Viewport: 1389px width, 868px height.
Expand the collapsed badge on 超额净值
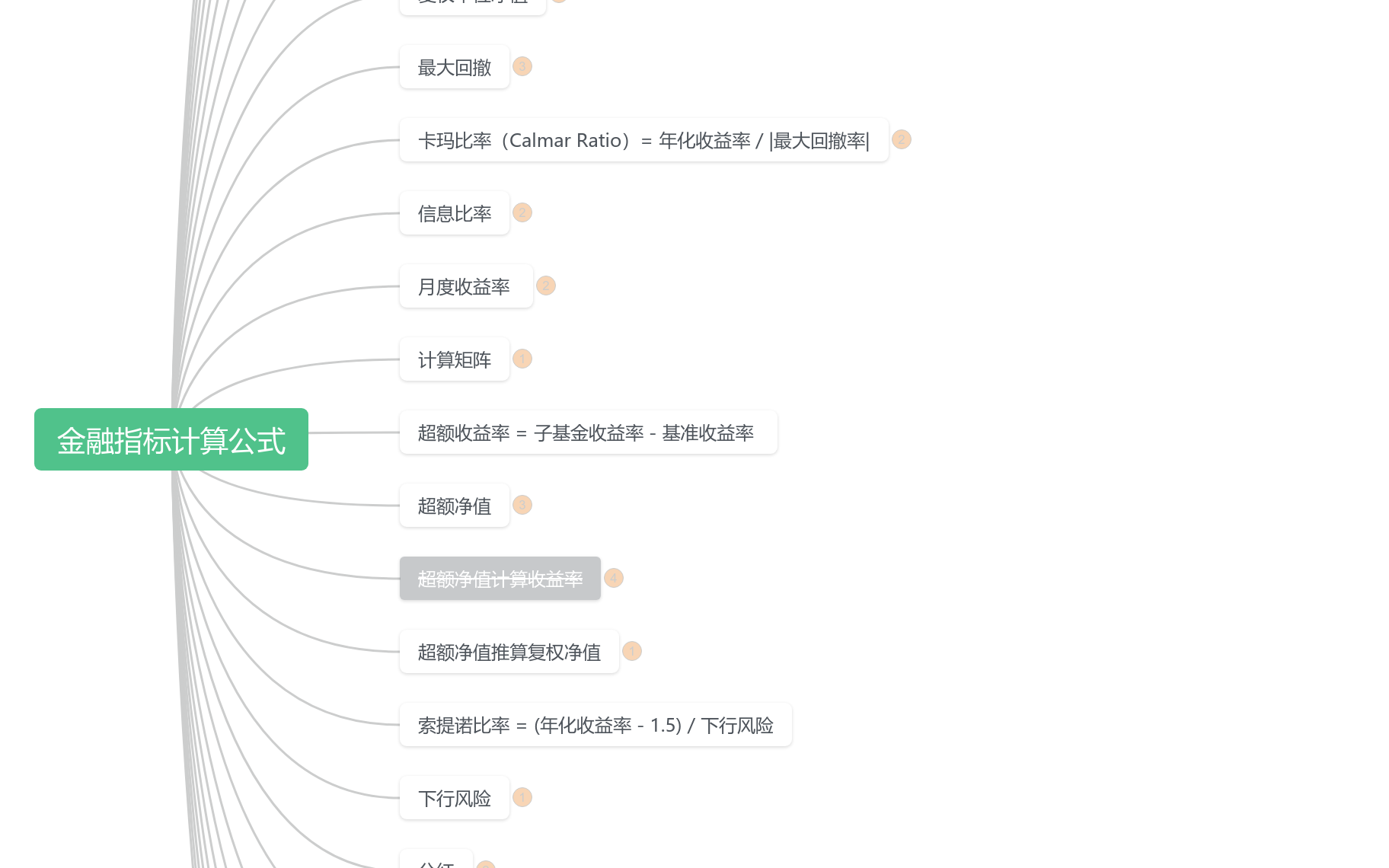[522, 505]
